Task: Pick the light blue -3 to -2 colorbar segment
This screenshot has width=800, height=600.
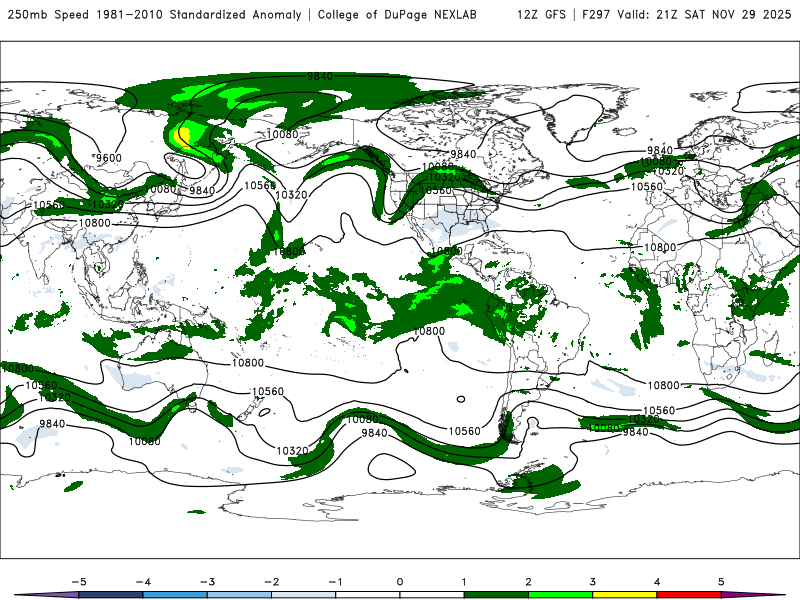Action: click(239, 595)
